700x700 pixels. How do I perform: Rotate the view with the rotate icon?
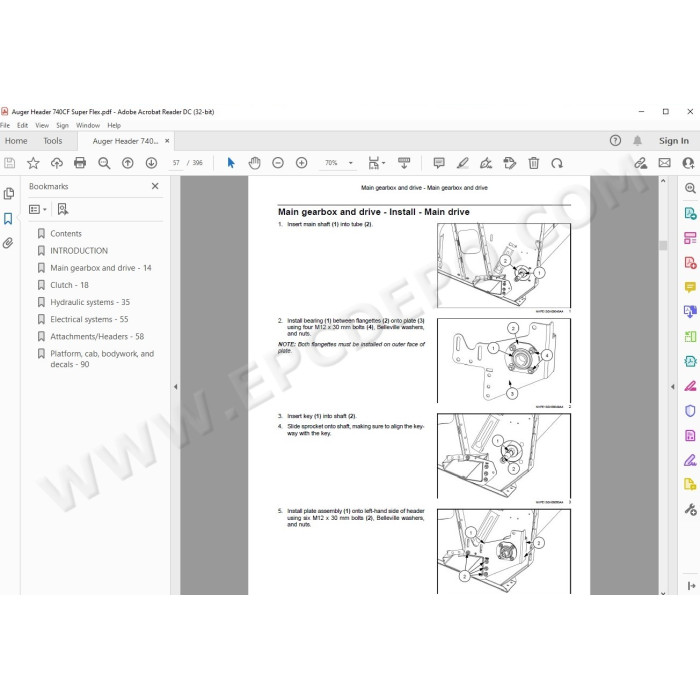[557, 163]
